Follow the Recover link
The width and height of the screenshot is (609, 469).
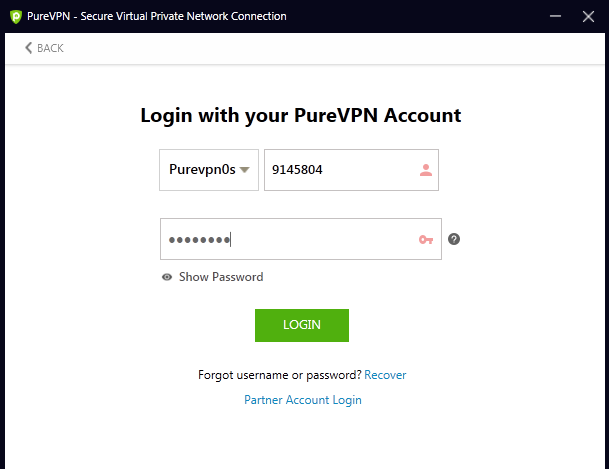tap(385, 375)
